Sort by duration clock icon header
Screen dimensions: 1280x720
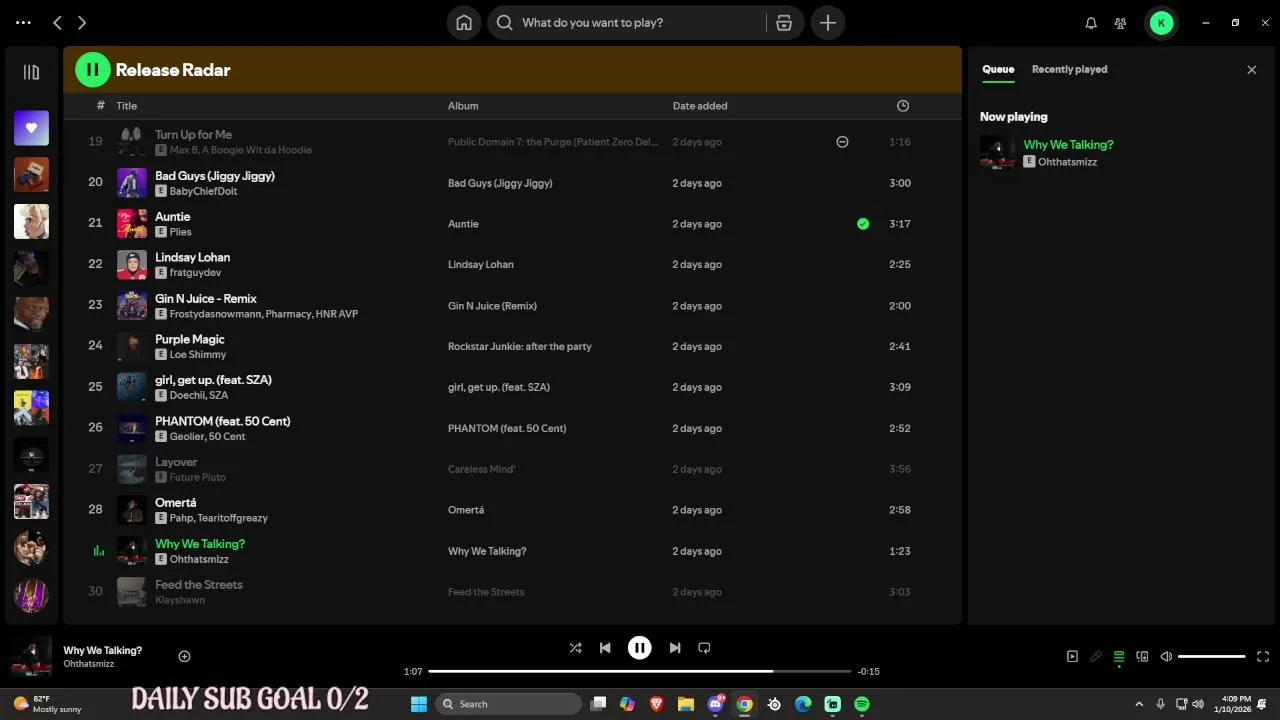click(x=903, y=105)
